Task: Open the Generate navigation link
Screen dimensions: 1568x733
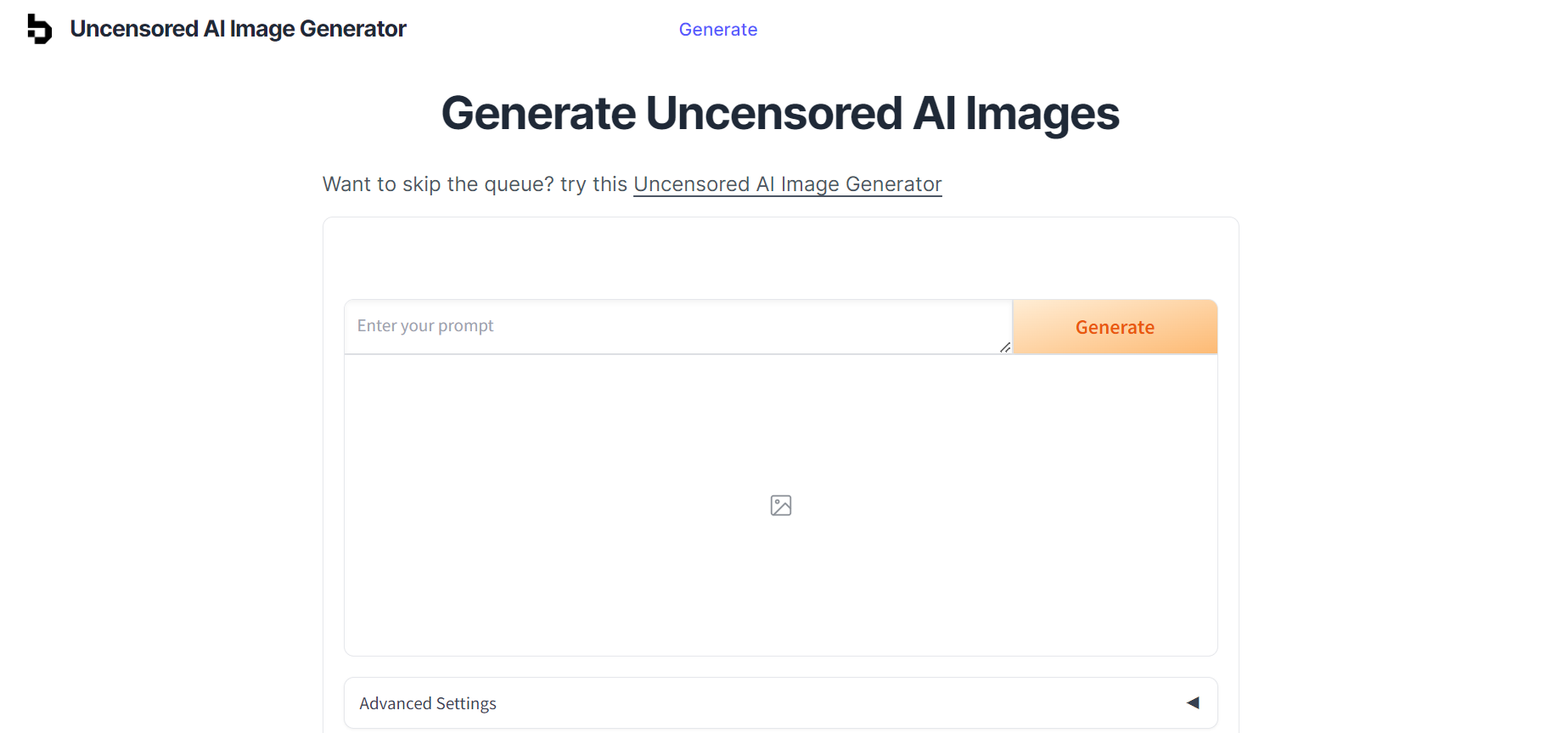Action: (x=717, y=30)
